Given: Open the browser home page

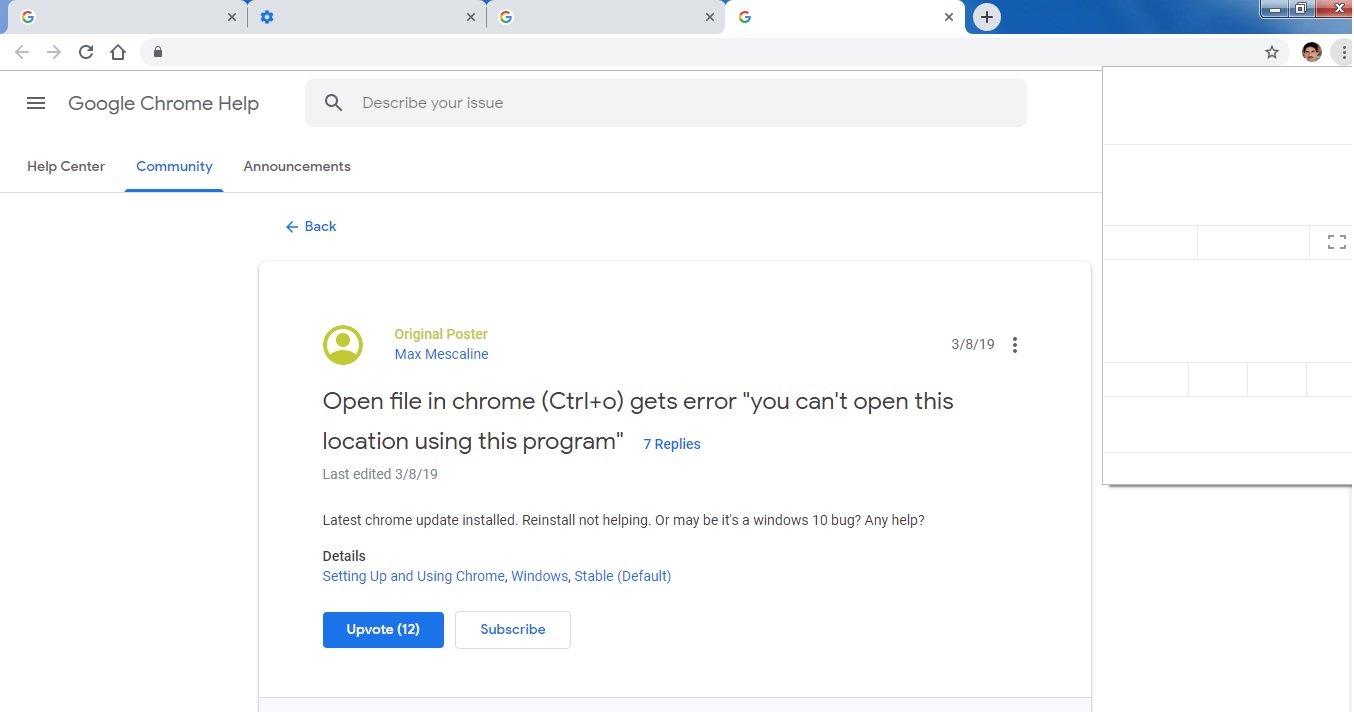Looking at the screenshot, I should [x=118, y=52].
